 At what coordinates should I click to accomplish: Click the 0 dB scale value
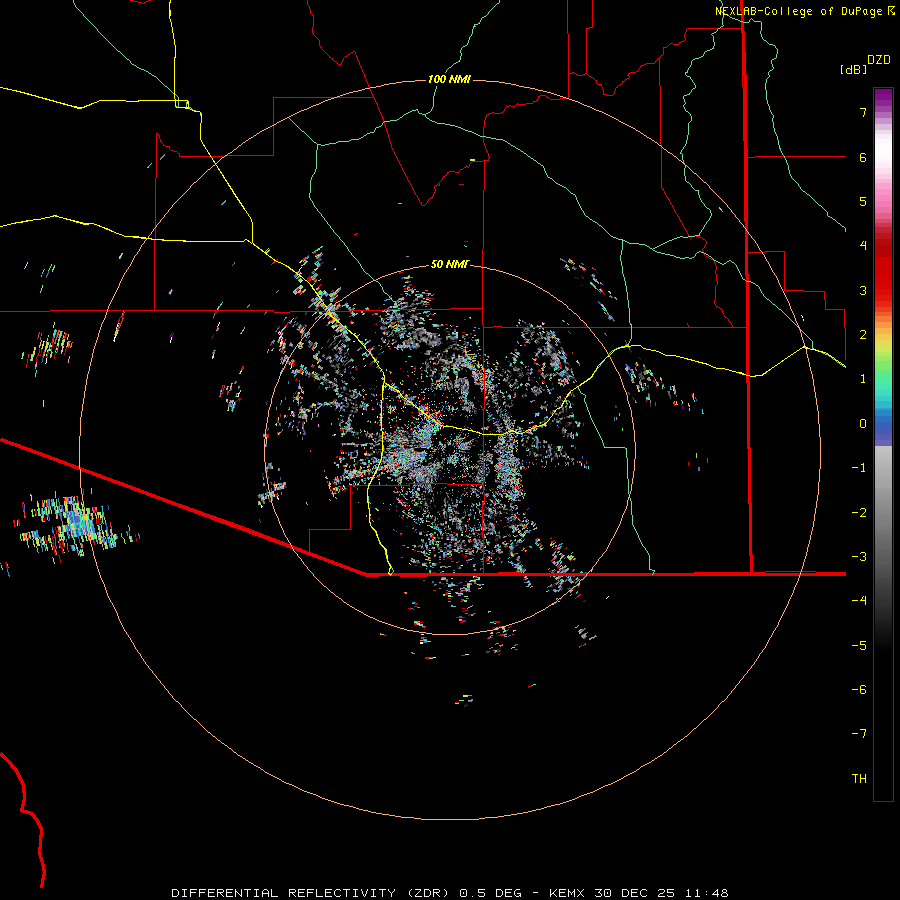click(x=863, y=424)
